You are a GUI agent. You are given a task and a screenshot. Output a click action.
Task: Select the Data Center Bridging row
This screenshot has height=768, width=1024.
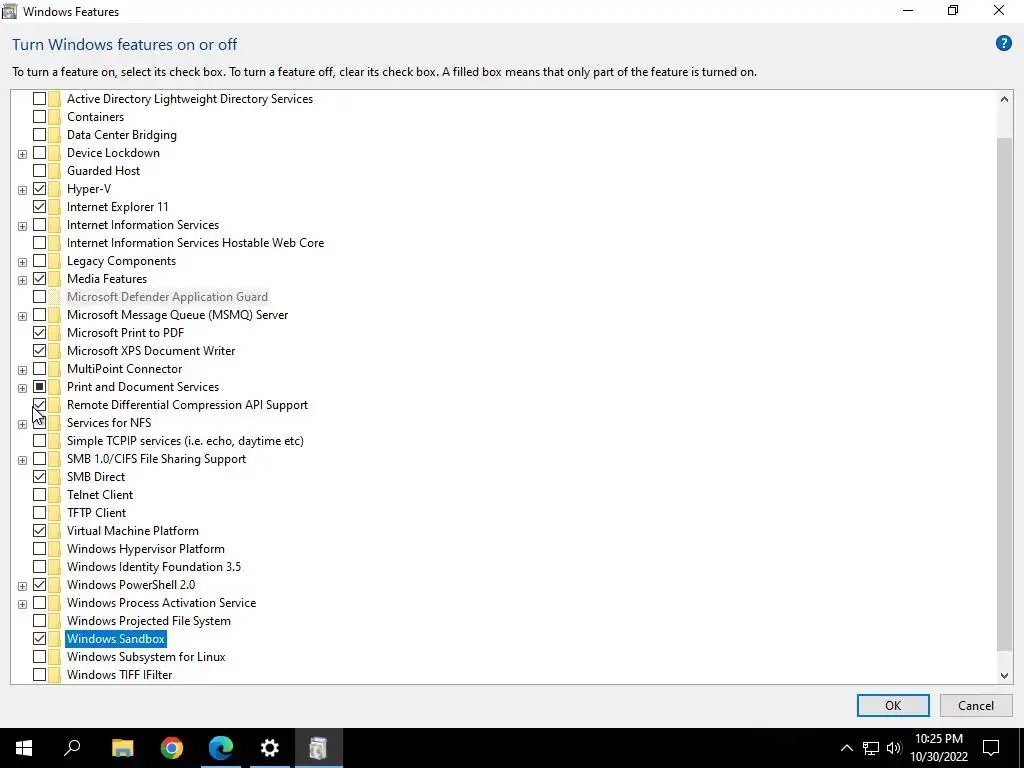coord(121,135)
